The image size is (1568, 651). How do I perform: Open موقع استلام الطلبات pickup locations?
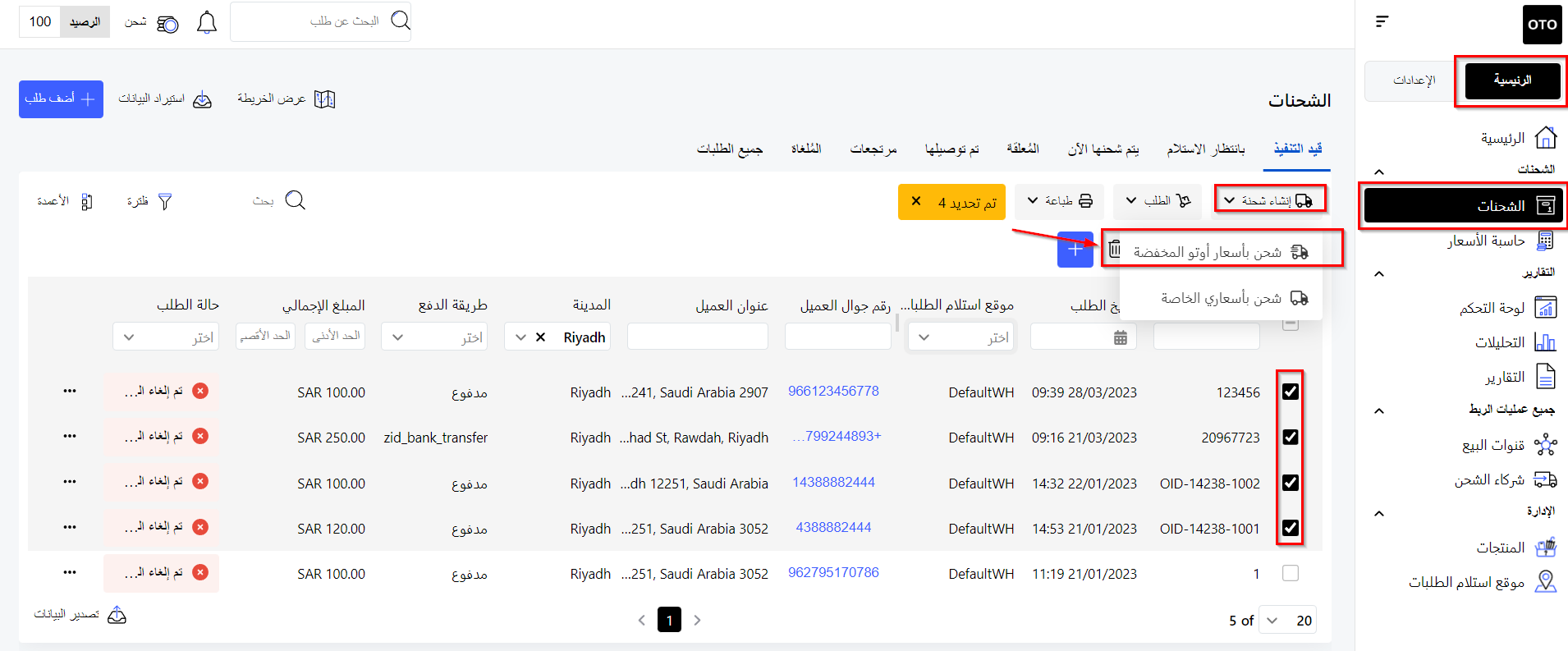click(1483, 582)
